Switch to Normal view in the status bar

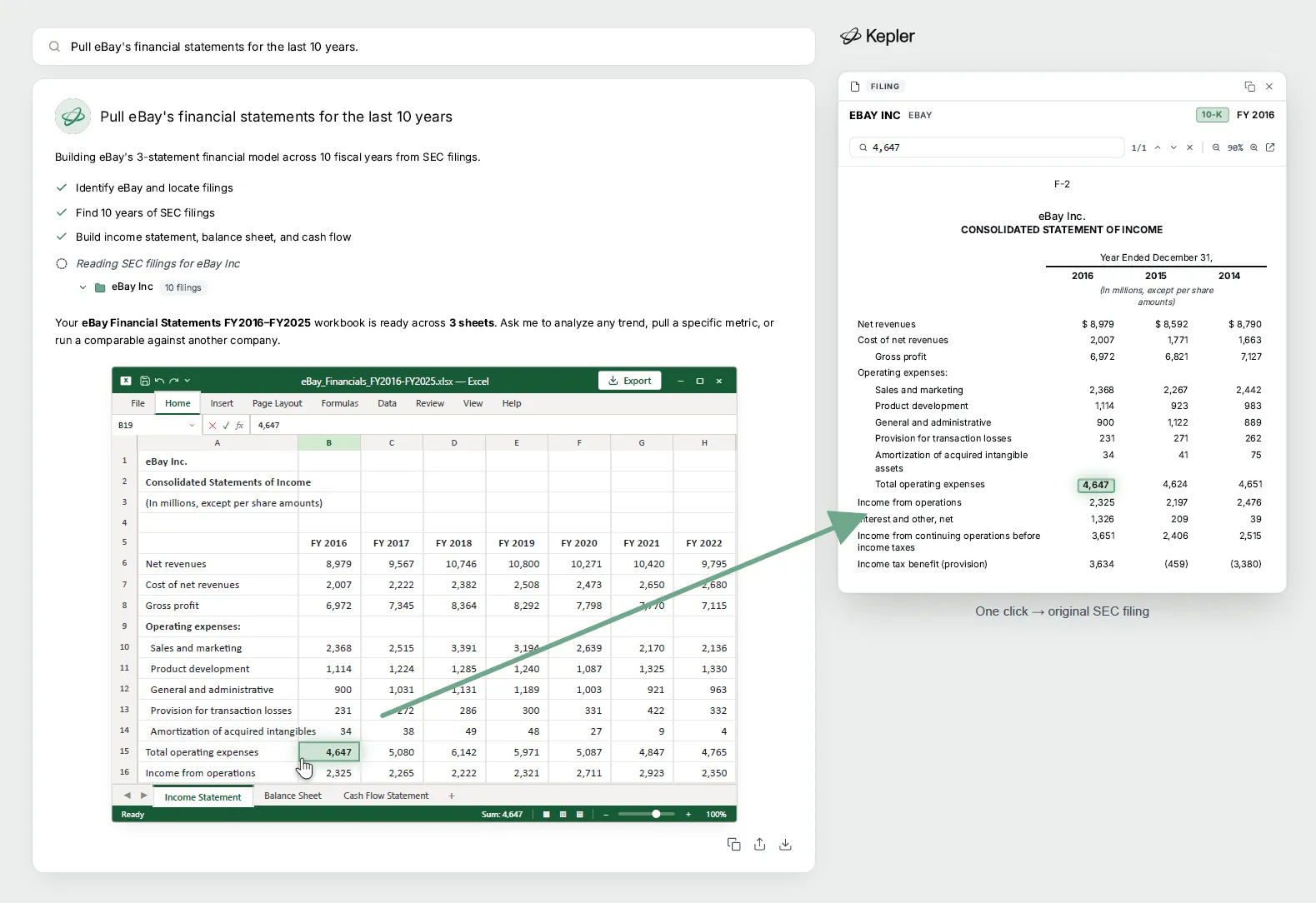(547, 814)
